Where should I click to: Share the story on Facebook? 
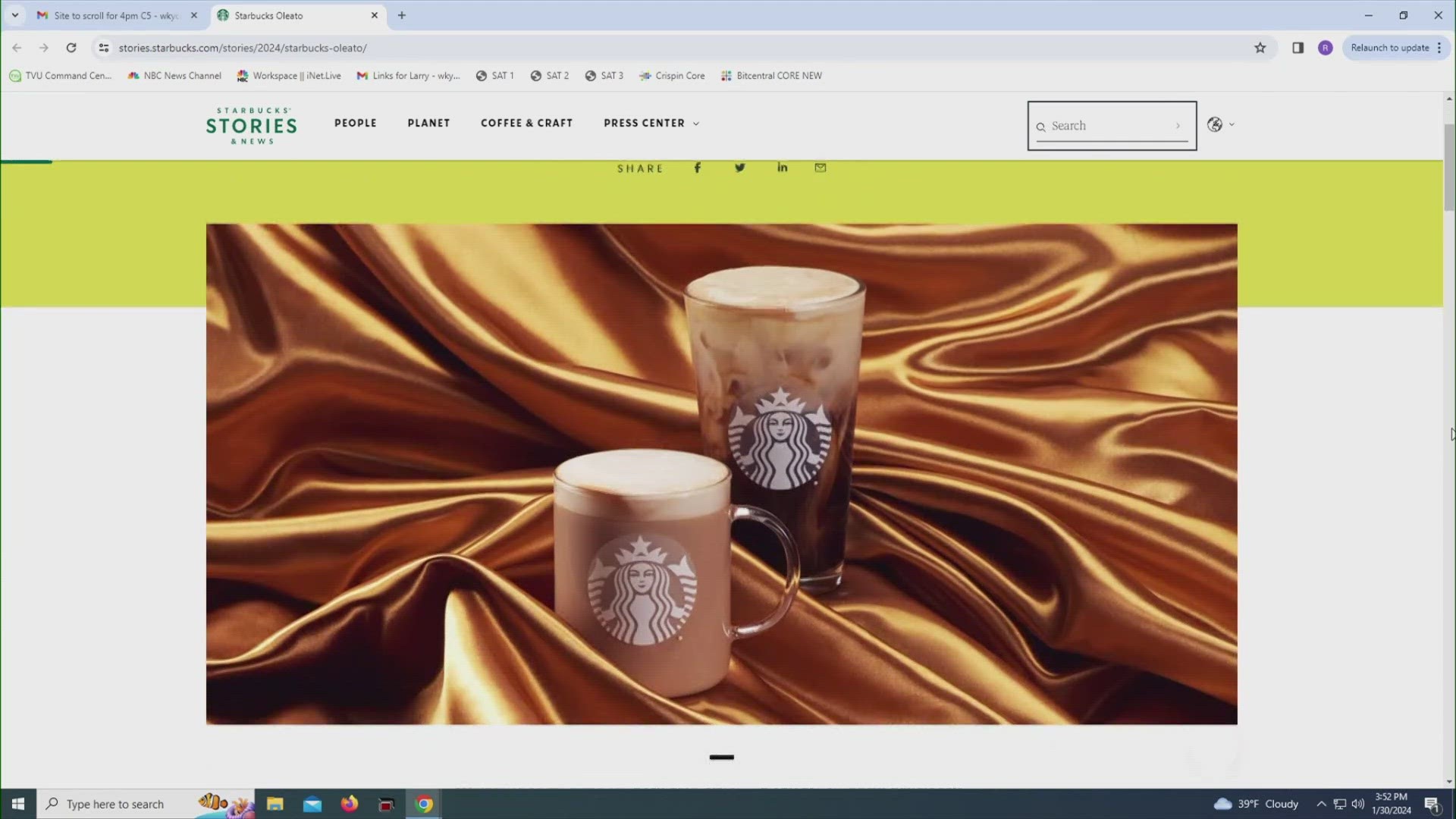(697, 168)
